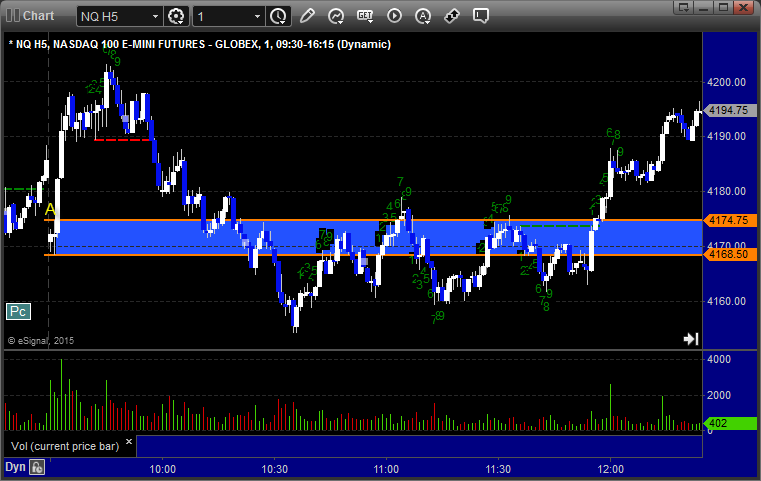Expand the interval 1 dropdown

click(258, 17)
